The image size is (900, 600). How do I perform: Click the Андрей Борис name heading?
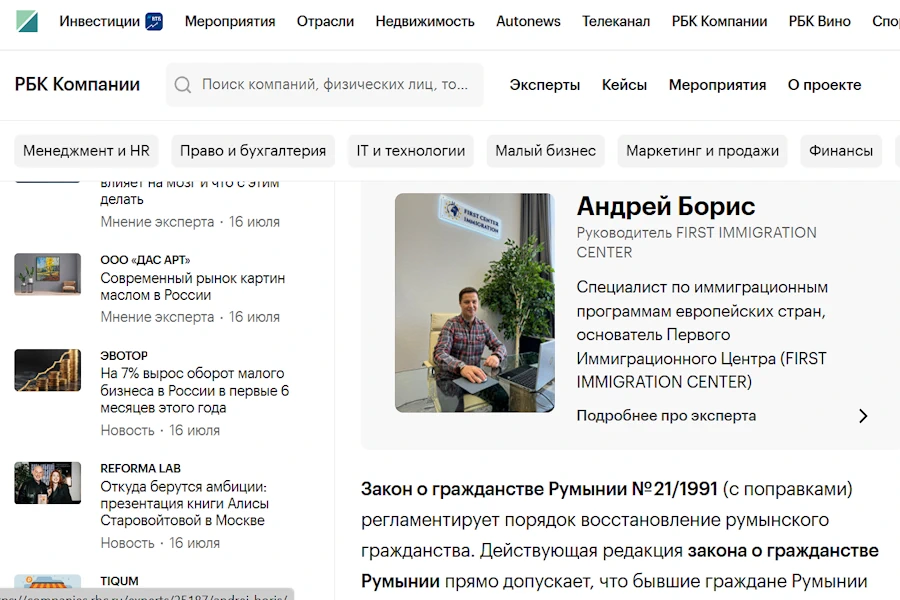point(666,206)
